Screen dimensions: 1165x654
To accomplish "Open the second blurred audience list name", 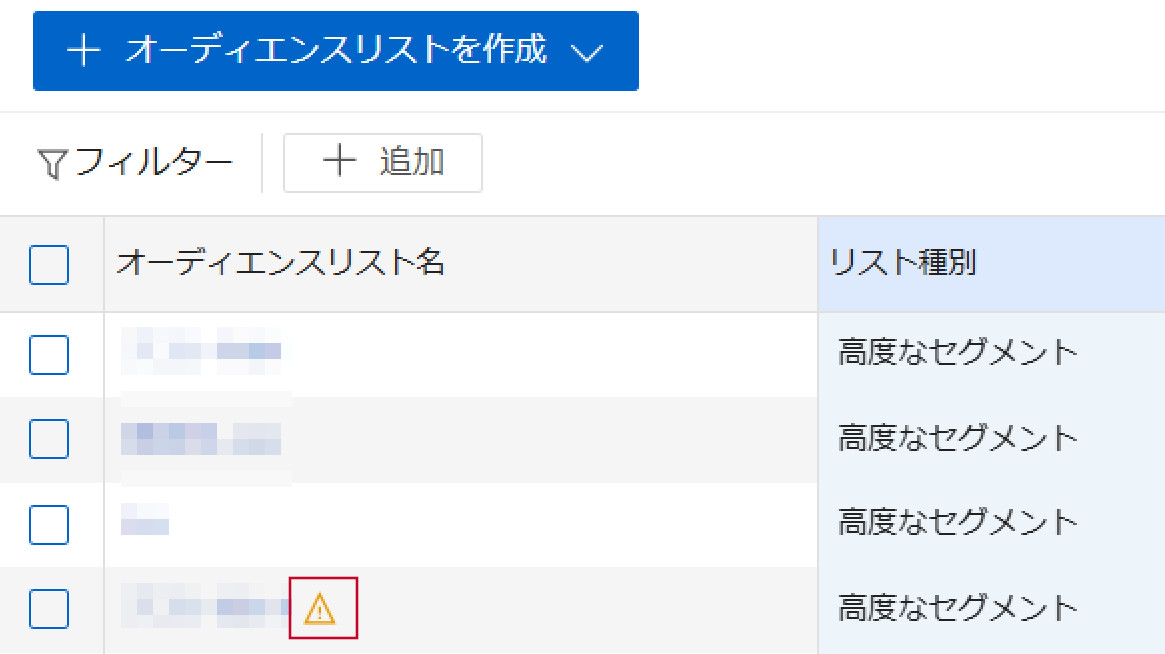I will (x=201, y=438).
